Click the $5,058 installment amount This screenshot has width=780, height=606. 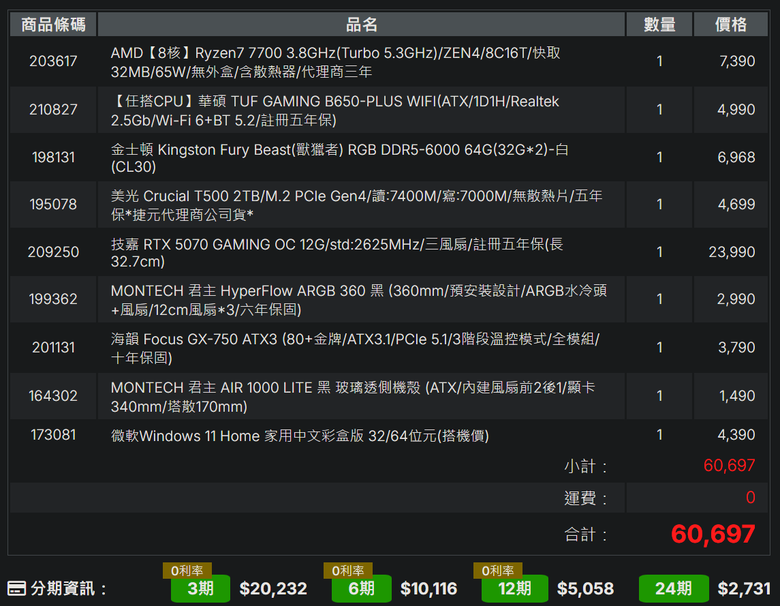click(x=585, y=589)
